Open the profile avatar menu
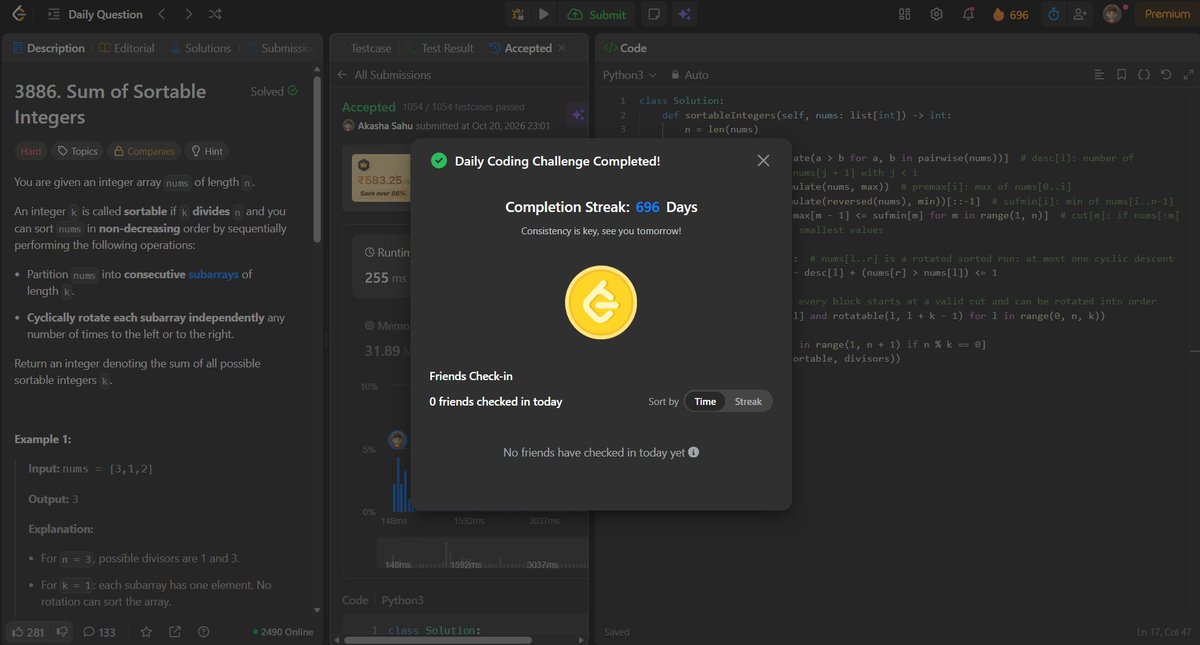Screen dimensions: 1200x645 [1112, 14]
